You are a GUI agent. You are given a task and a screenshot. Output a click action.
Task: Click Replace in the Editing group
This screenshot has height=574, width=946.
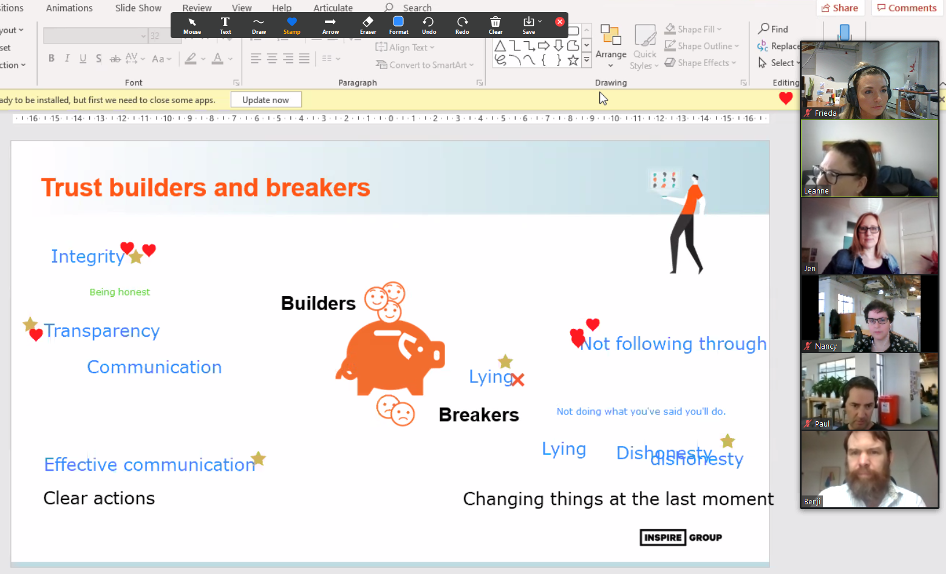click(778, 46)
